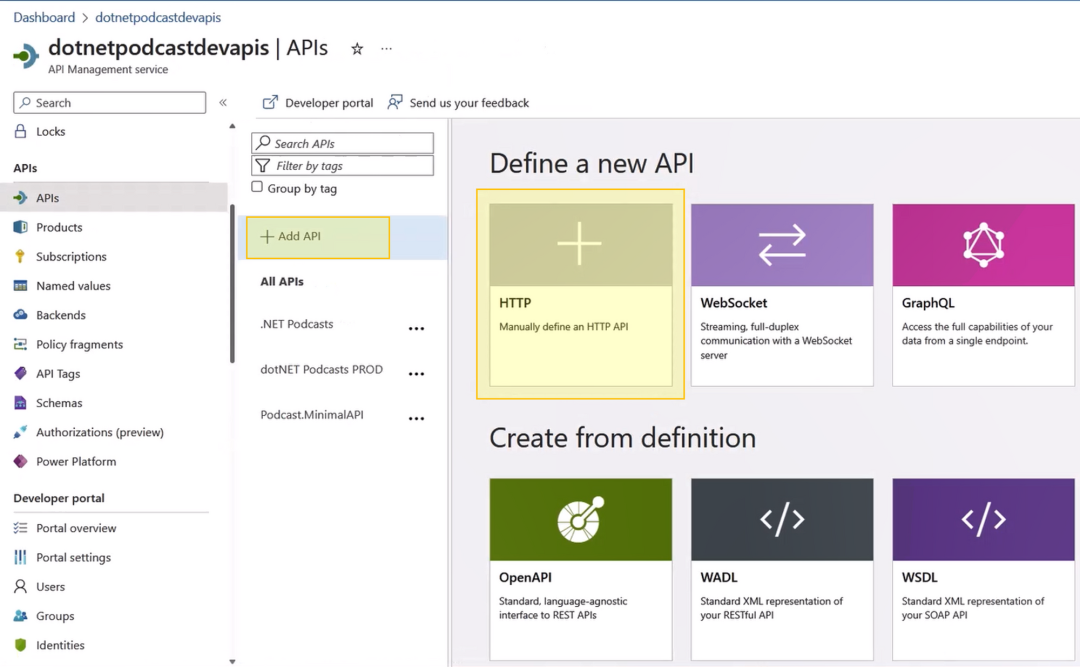Click the Groups icon
The image size is (1080, 667).
pyautogui.click(x=21, y=616)
